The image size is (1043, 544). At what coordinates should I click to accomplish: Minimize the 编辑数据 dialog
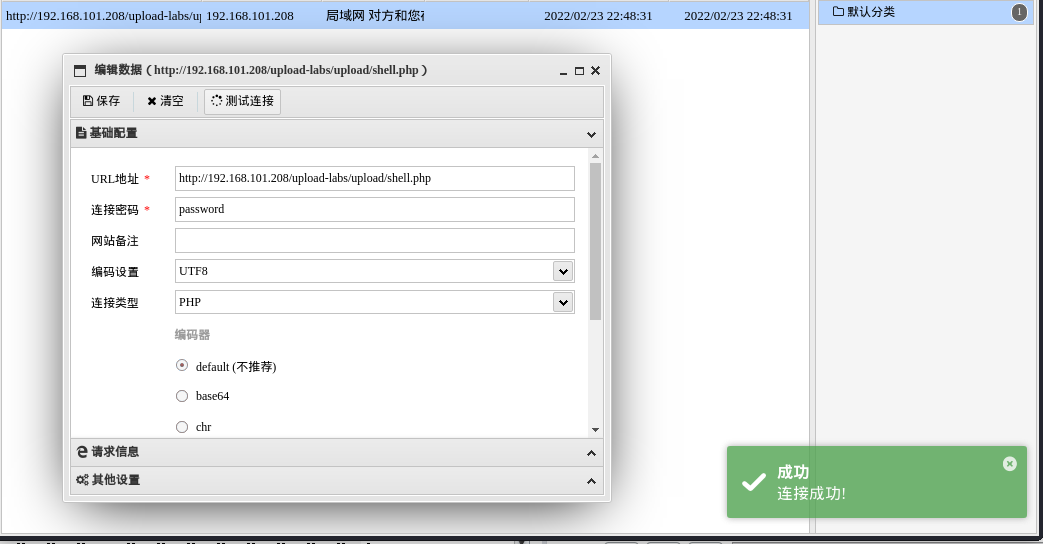click(x=563, y=70)
